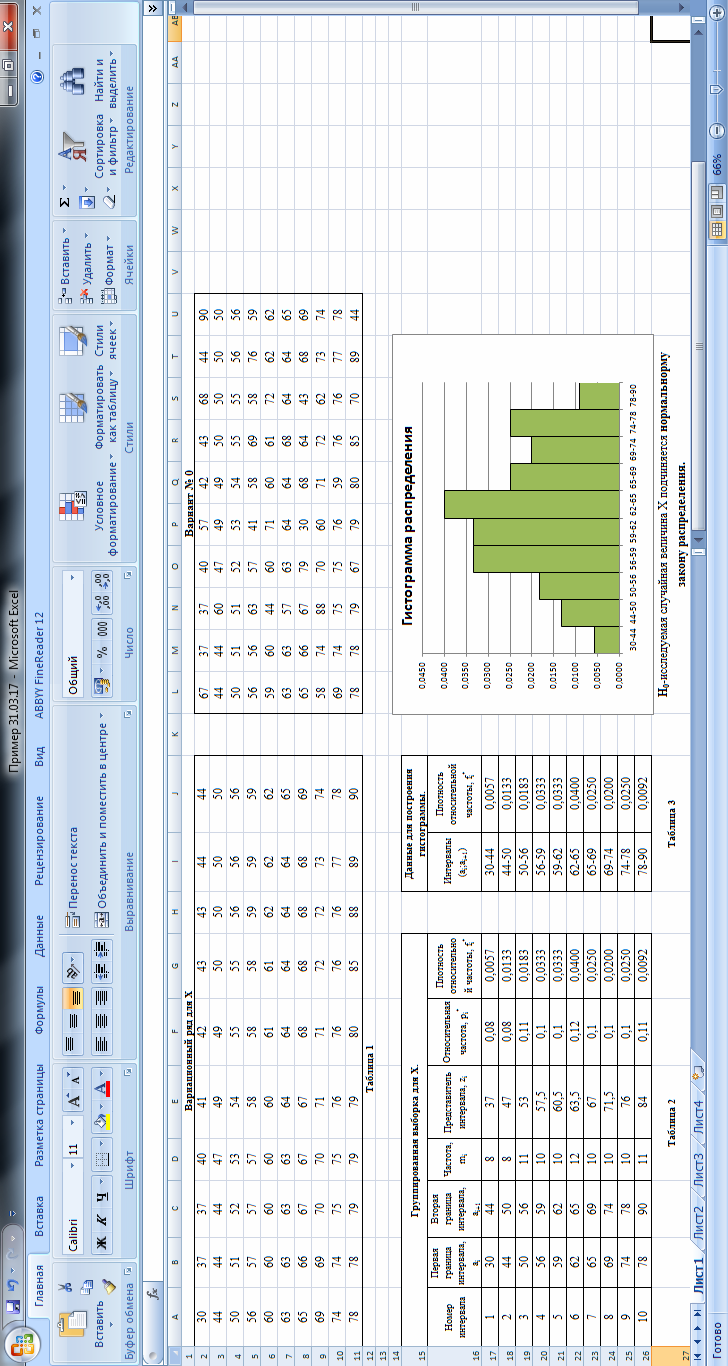
Task: Switch to Page Layout view in the status bar
Action: 717,212
